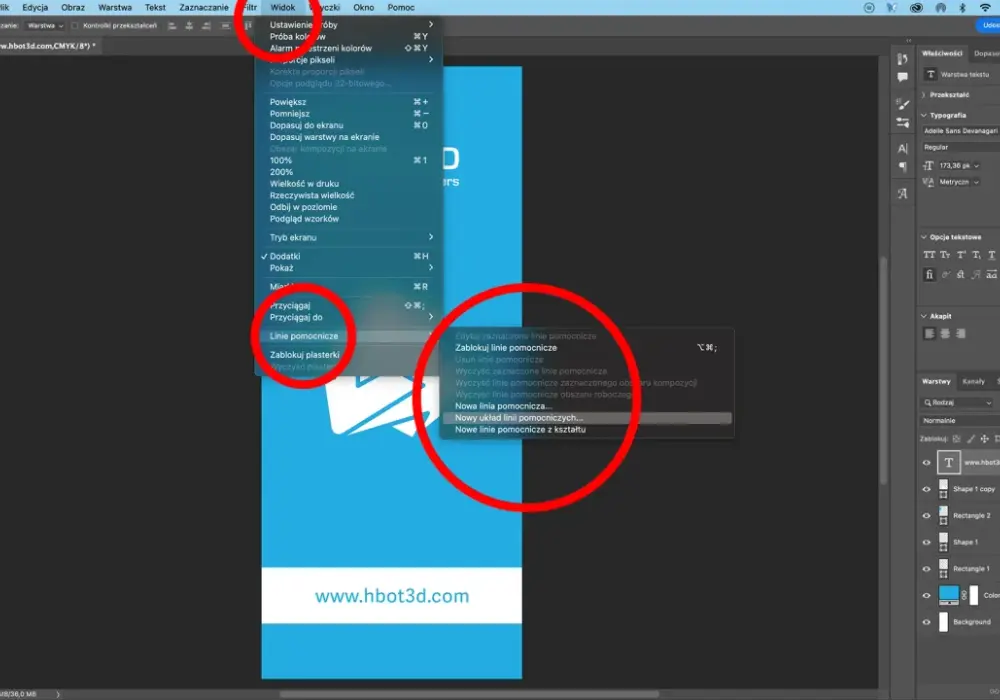This screenshot has width=1000, height=700.
Task: Apply Underline text option
Action: [x=992, y=255]
